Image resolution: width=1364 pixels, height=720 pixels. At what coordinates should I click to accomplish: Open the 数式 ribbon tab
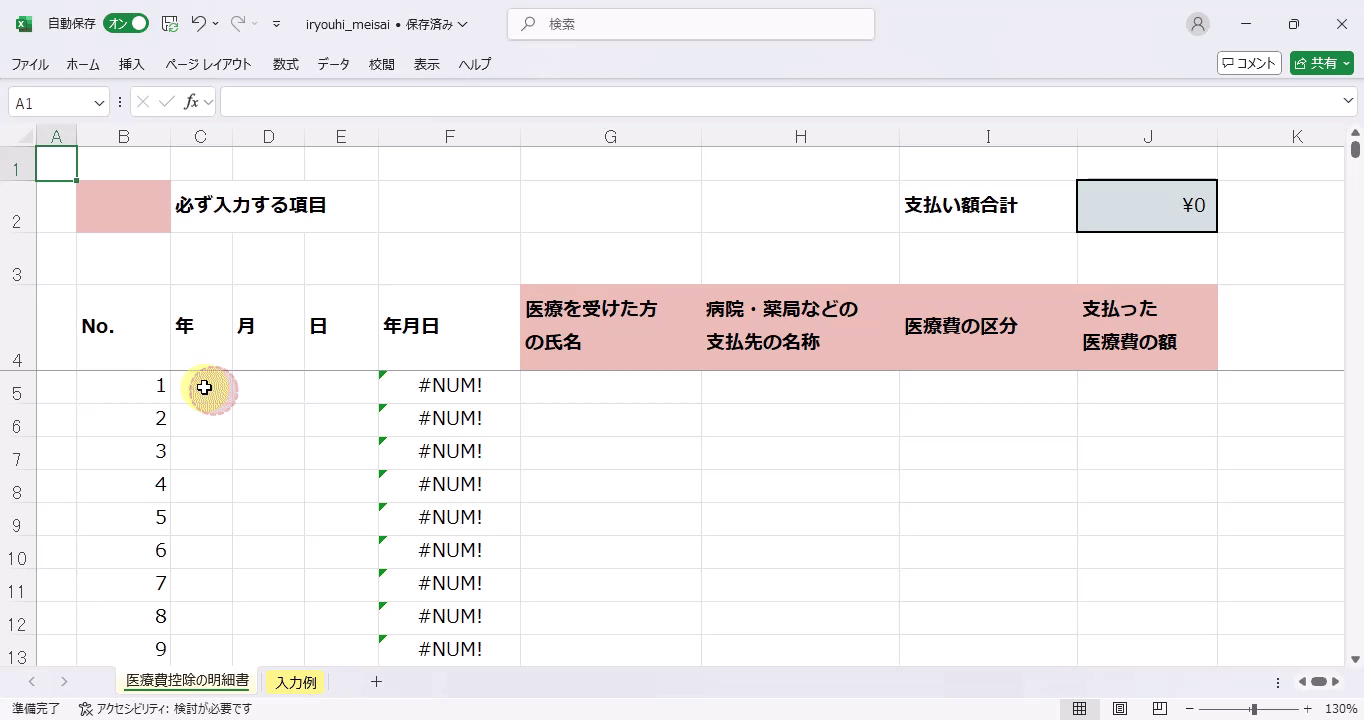point(285,64)
